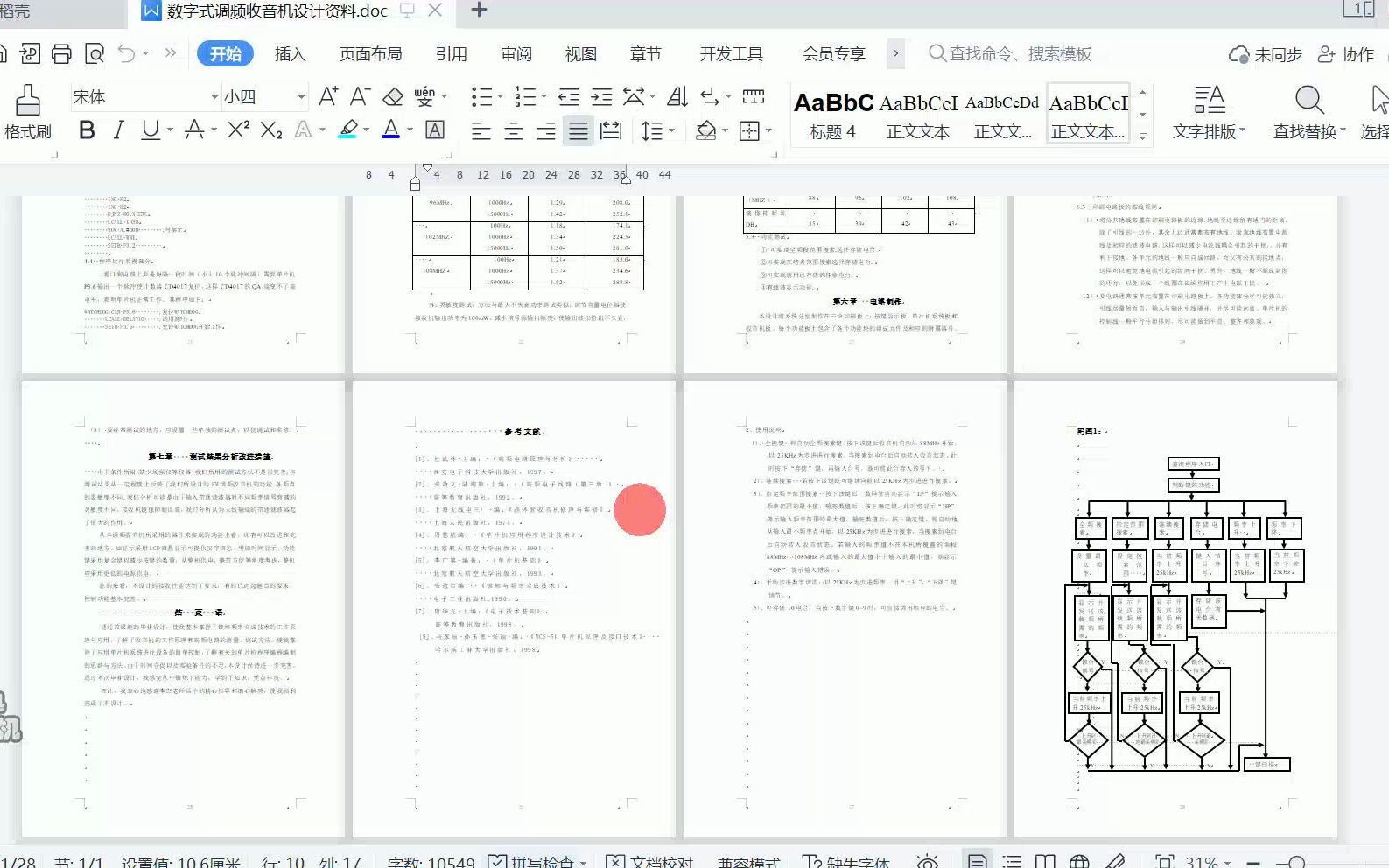Open the phonetic guide (wén) tool
The image size is (1389, 868).
click(424, 96)
